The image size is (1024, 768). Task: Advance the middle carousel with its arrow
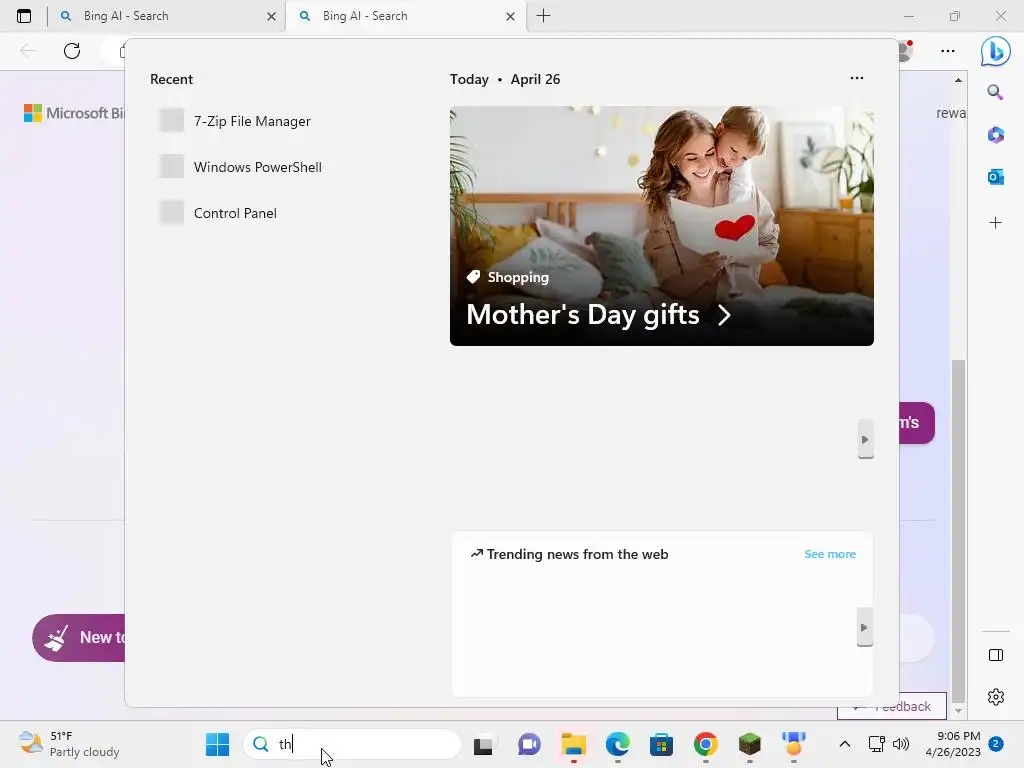[x=865, y=440]
